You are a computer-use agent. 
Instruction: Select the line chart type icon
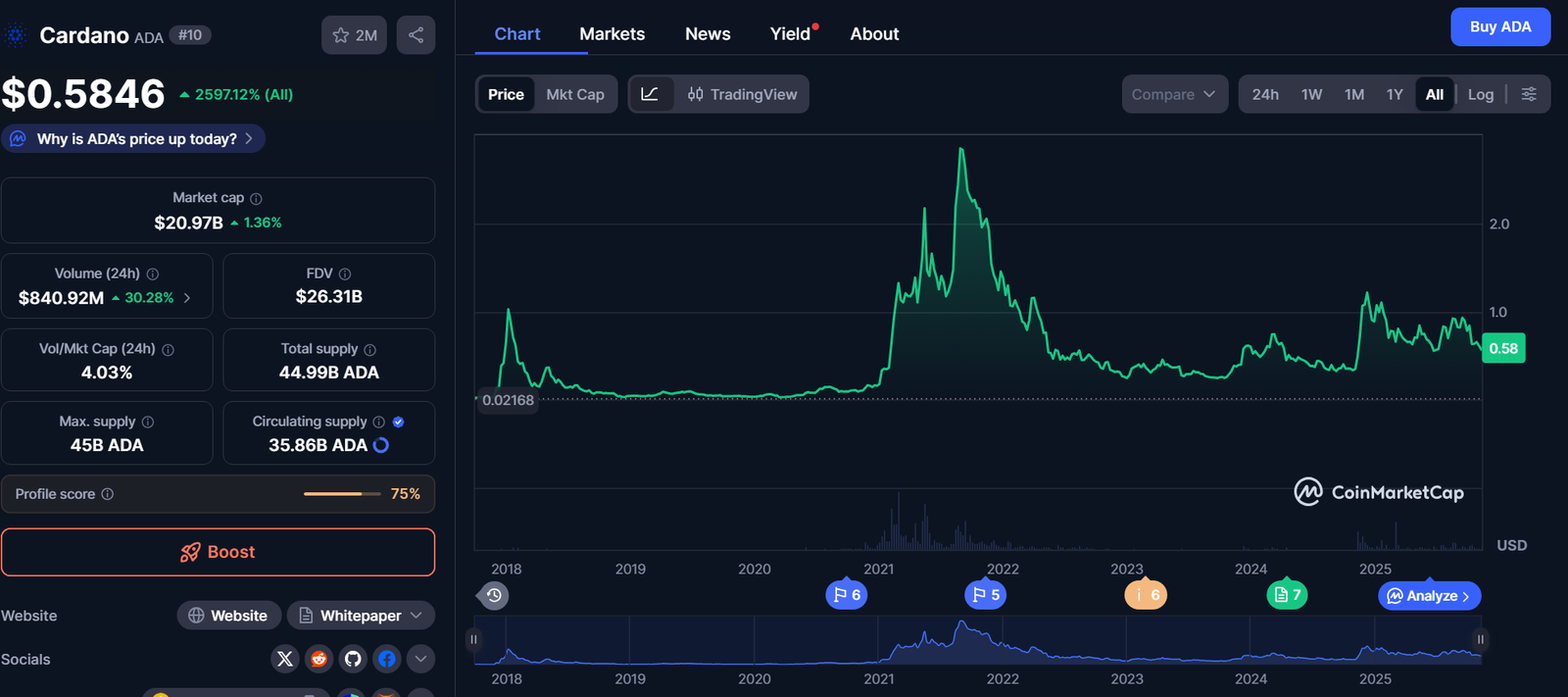coord(650,94)
